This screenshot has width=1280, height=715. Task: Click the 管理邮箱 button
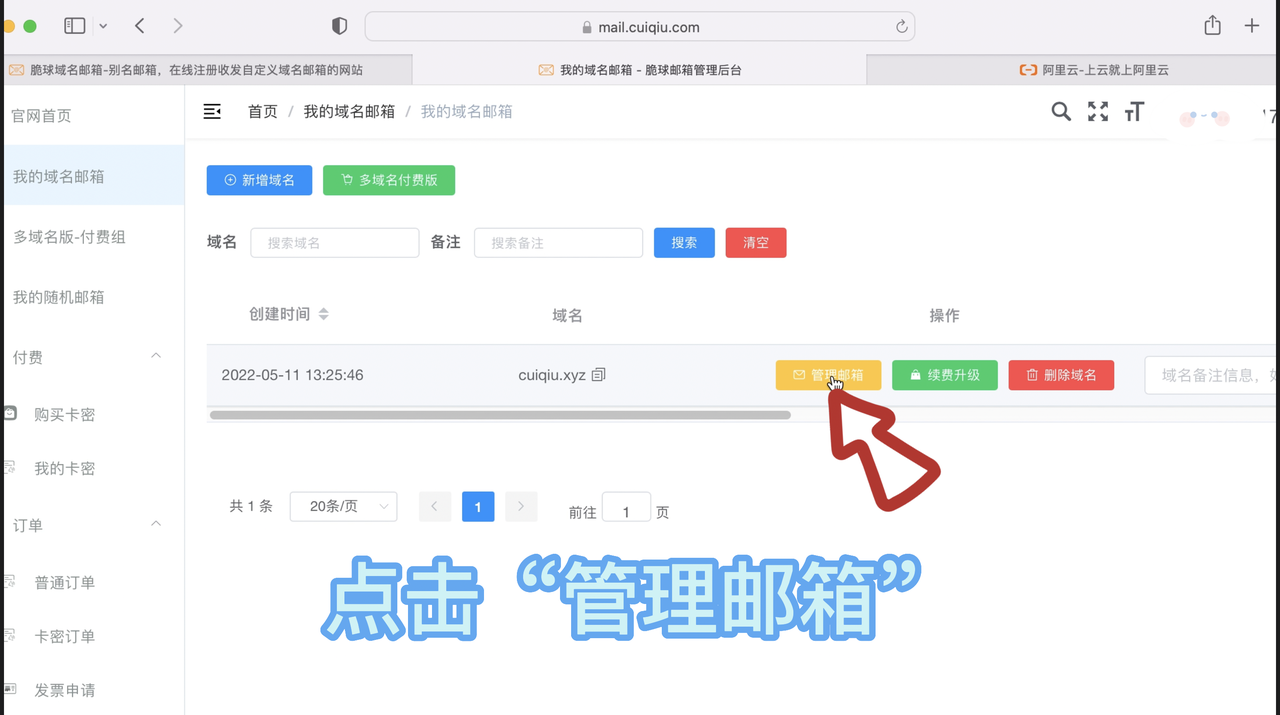click(828, 375)
